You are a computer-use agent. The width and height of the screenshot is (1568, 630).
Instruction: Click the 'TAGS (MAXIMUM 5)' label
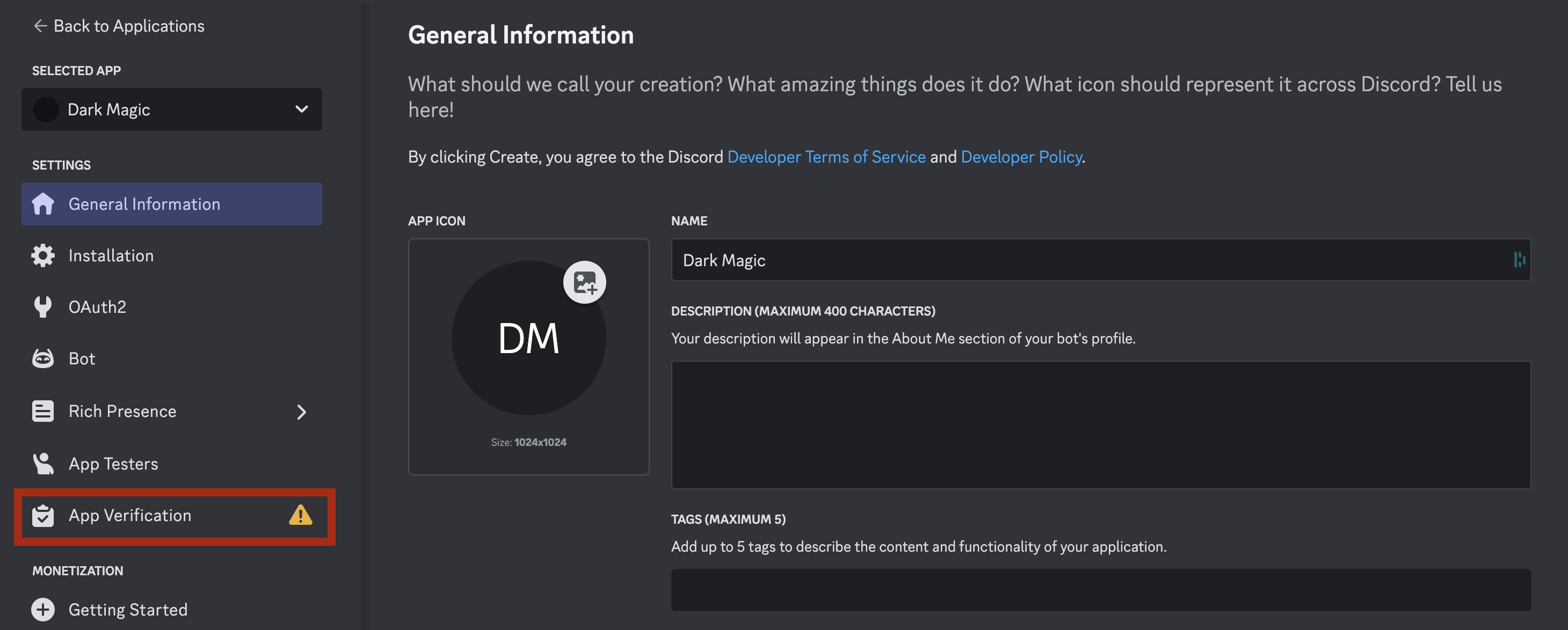pyautogui.click(x=728, y=519)
